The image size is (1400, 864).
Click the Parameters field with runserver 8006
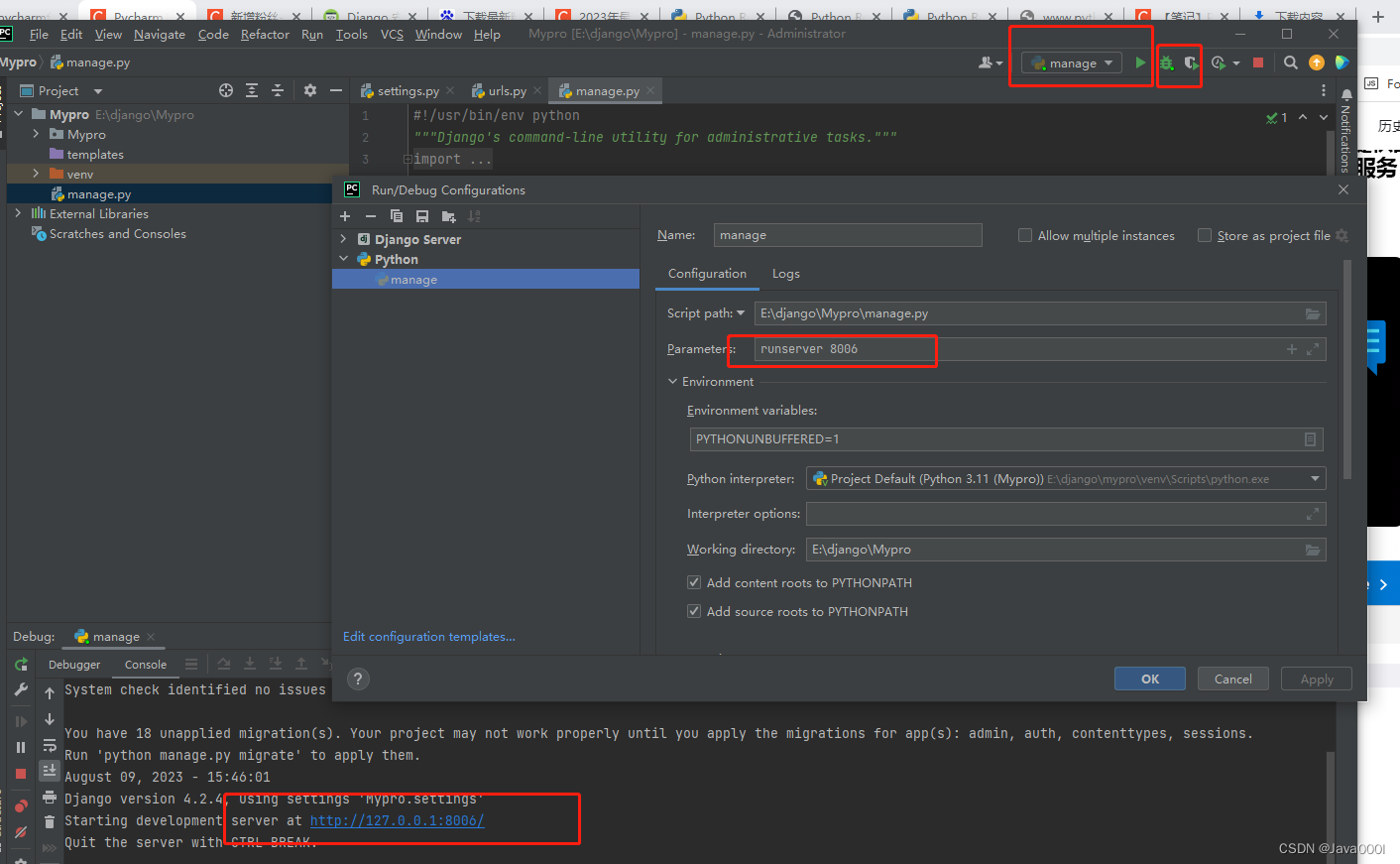tap(1040, 349)
